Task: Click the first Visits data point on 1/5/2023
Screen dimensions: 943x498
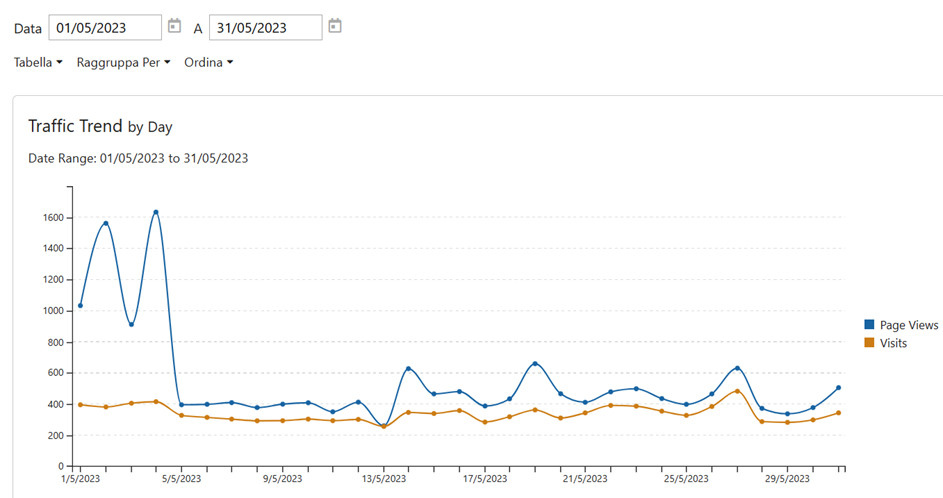Action: pyautogui.click(x=80, y=404)
